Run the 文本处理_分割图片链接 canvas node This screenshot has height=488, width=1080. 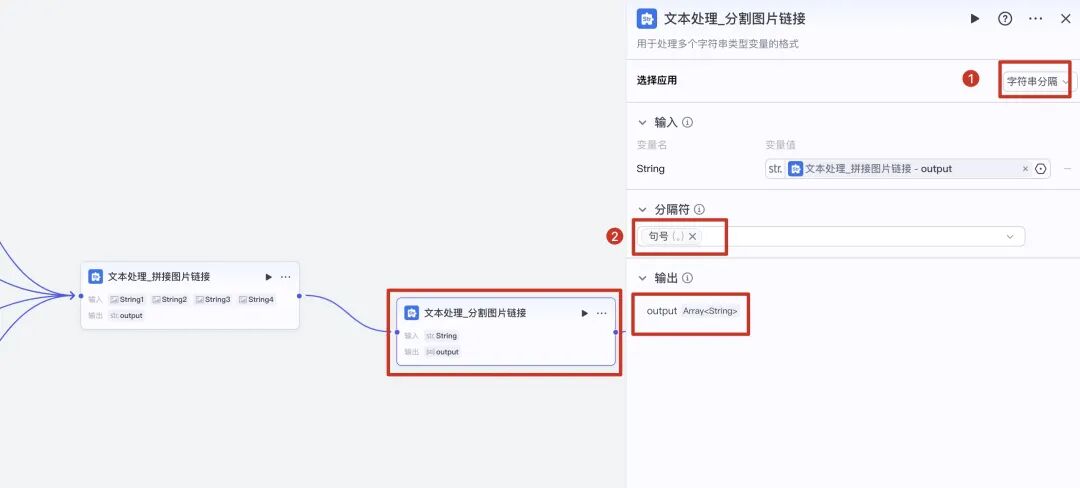tap(585, 313)
